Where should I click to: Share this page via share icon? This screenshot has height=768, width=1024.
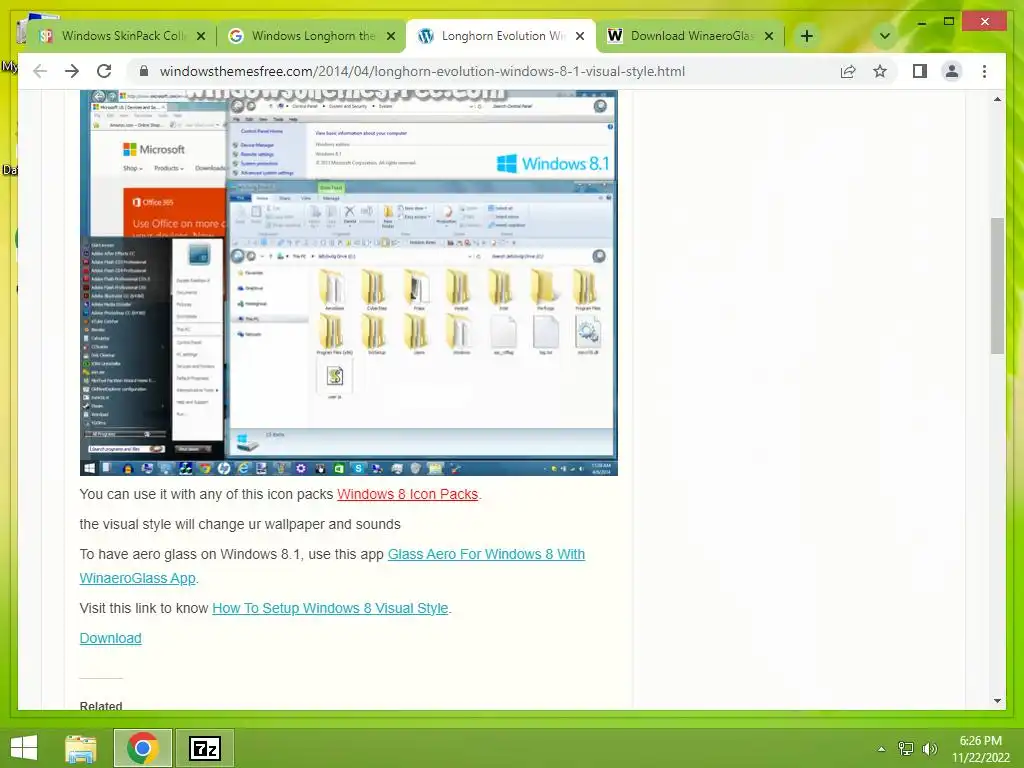tap(848, 71)
